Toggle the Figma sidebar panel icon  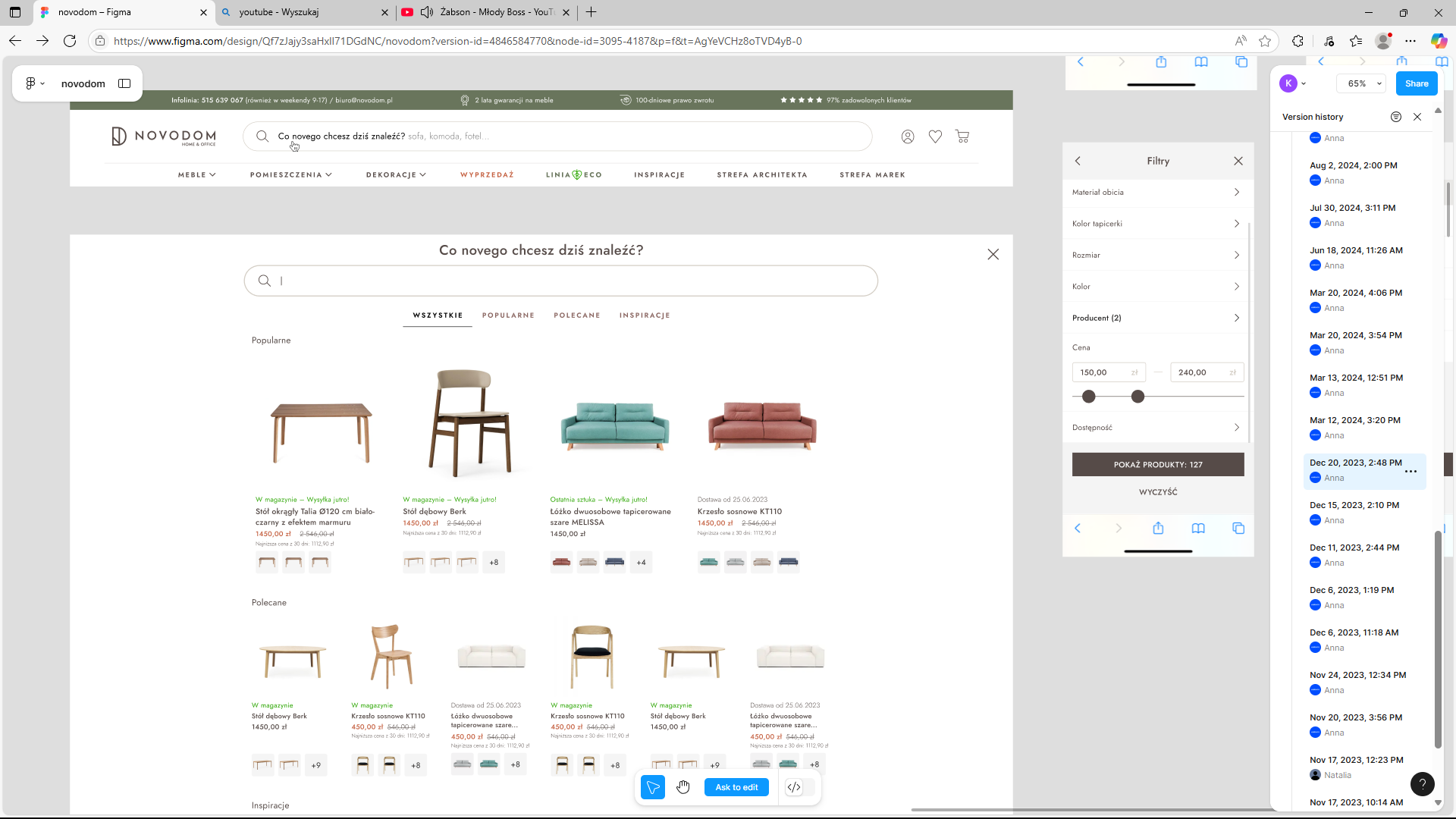point(124,83)
